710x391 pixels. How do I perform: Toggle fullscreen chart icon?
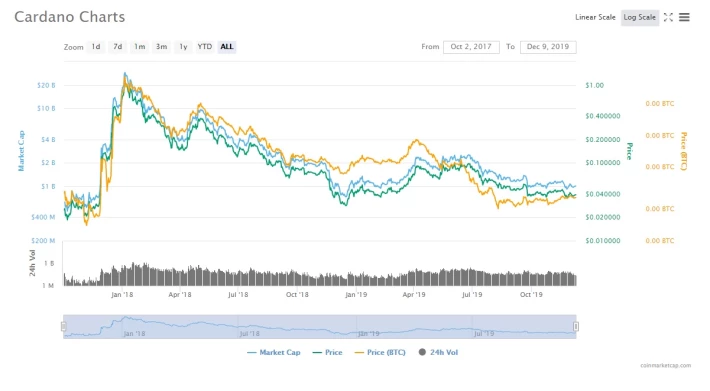click(668, 17)
